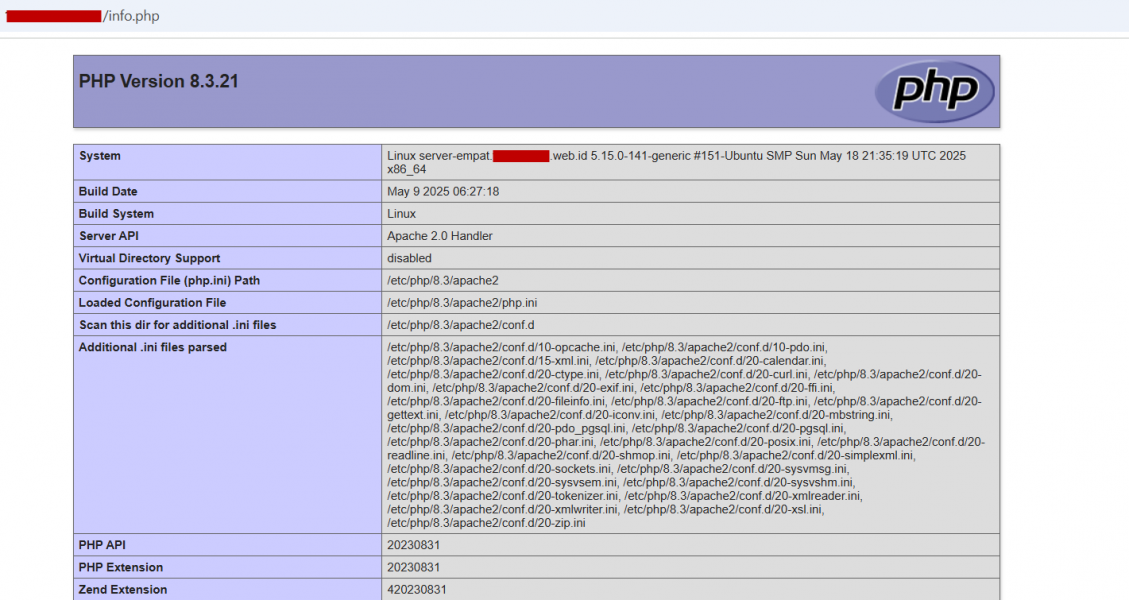This screenshot has width=1129, height=600.
Task: Click the 20-zip.ini line in parsed files
Action: coord(486,523)
